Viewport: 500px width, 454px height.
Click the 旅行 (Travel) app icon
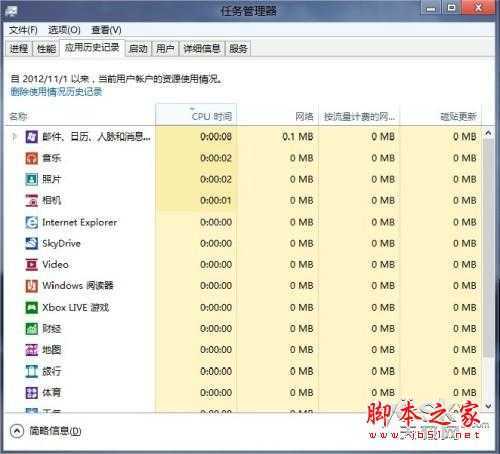pyautogui.click(x=32, y=371)
